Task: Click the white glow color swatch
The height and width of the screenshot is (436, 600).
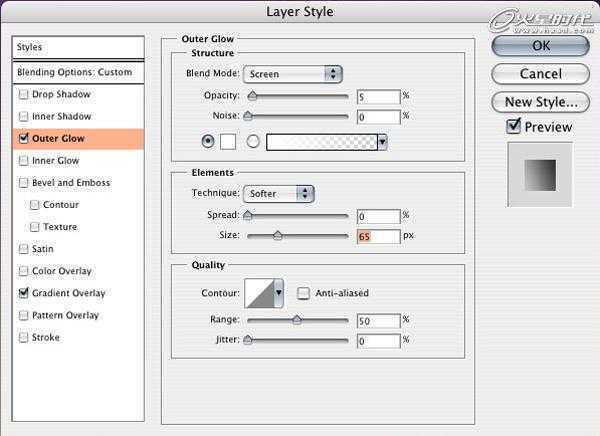Action: (x=228, y=142)
